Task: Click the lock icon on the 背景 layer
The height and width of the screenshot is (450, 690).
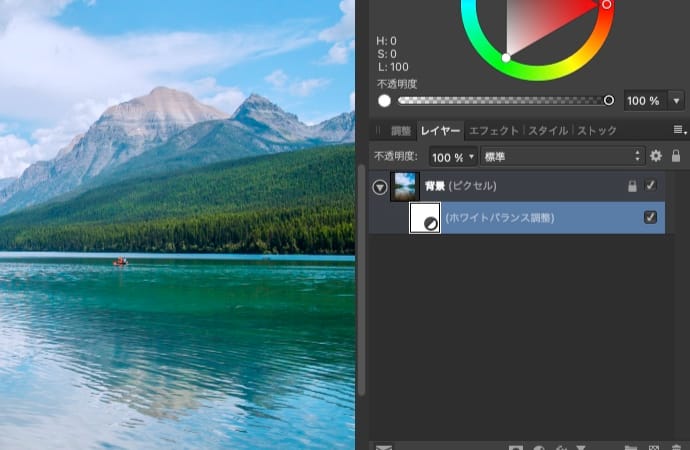Action: pyautogui.click(x=631, y=186)
